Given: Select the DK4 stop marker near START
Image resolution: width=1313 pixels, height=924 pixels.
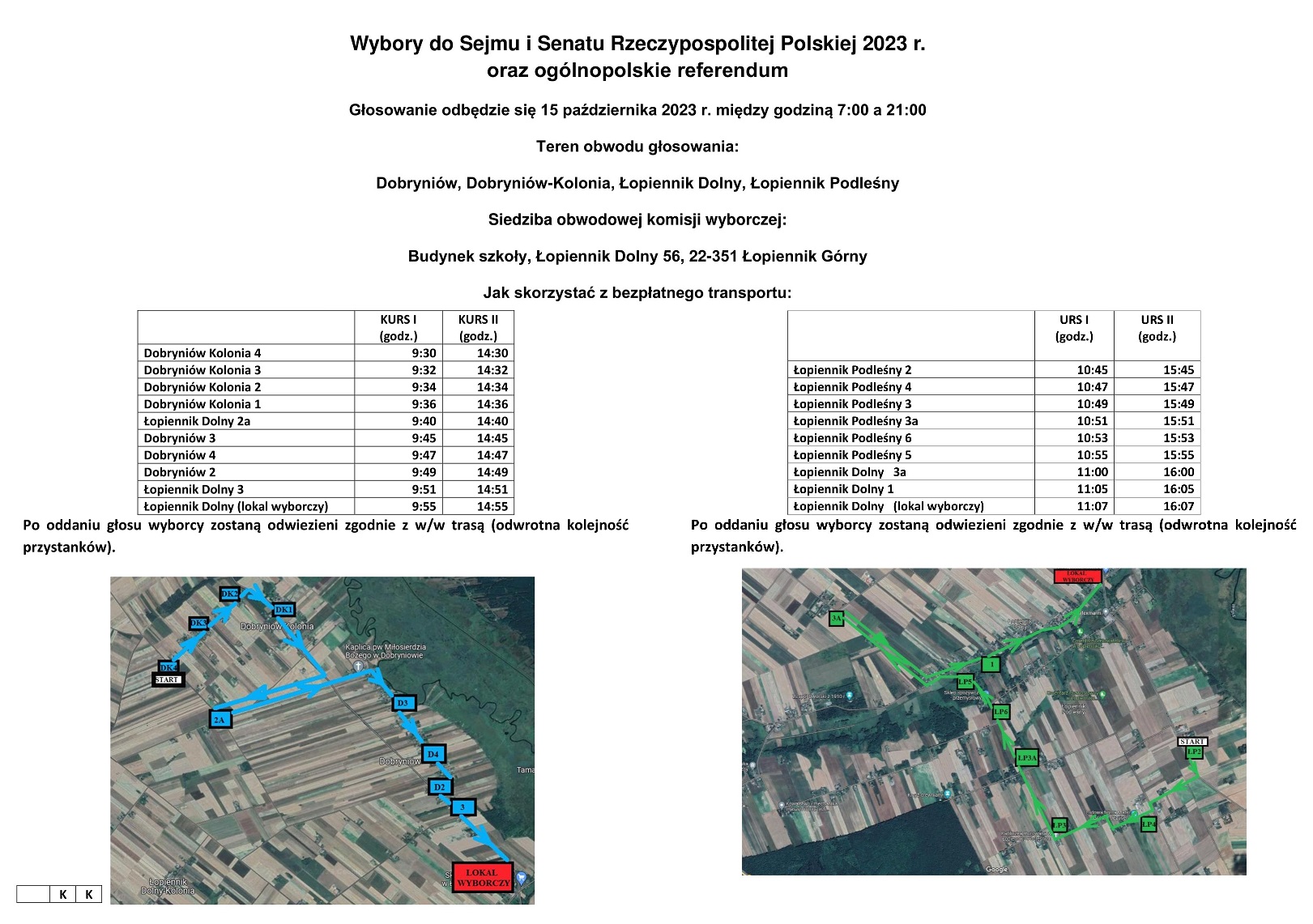Looking at the screenshot, I should point(168,667).
